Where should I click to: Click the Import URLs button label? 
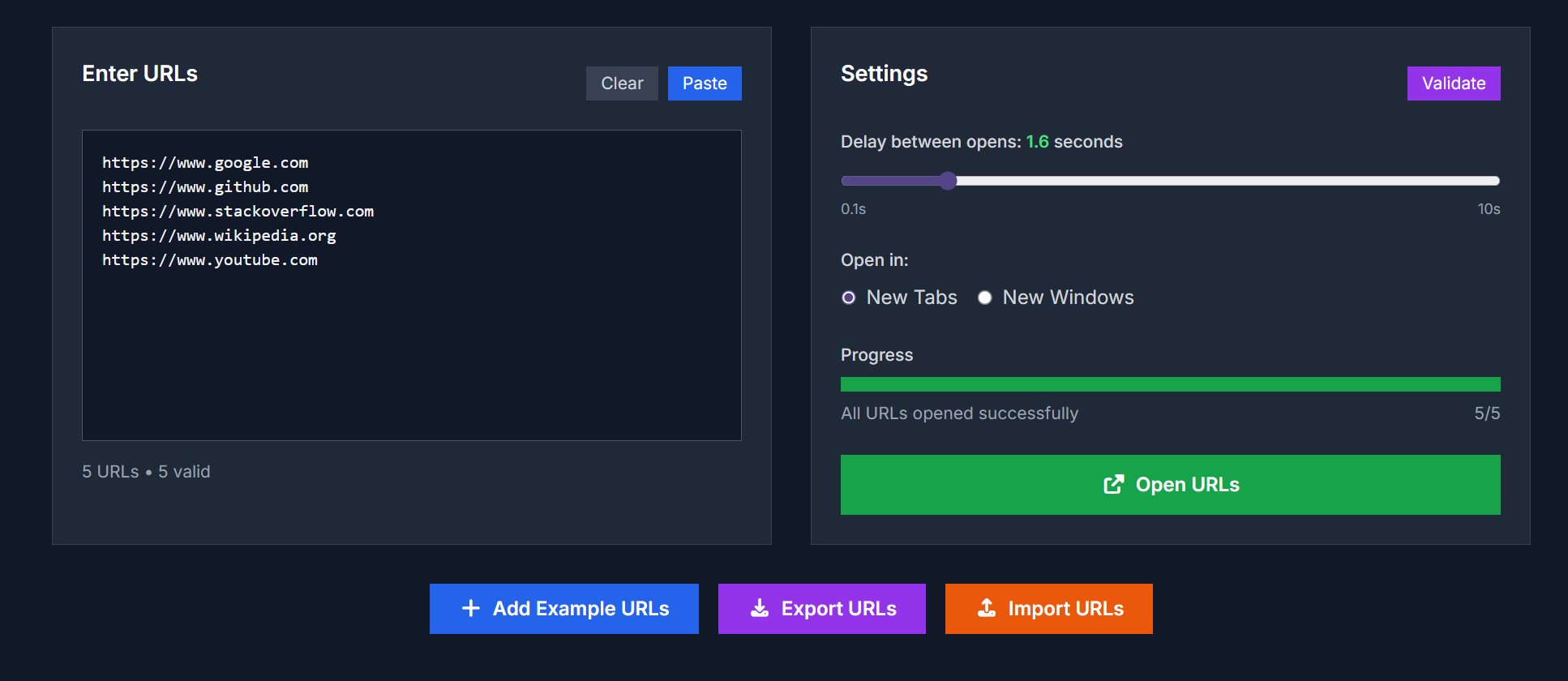tap(1065, 609)
